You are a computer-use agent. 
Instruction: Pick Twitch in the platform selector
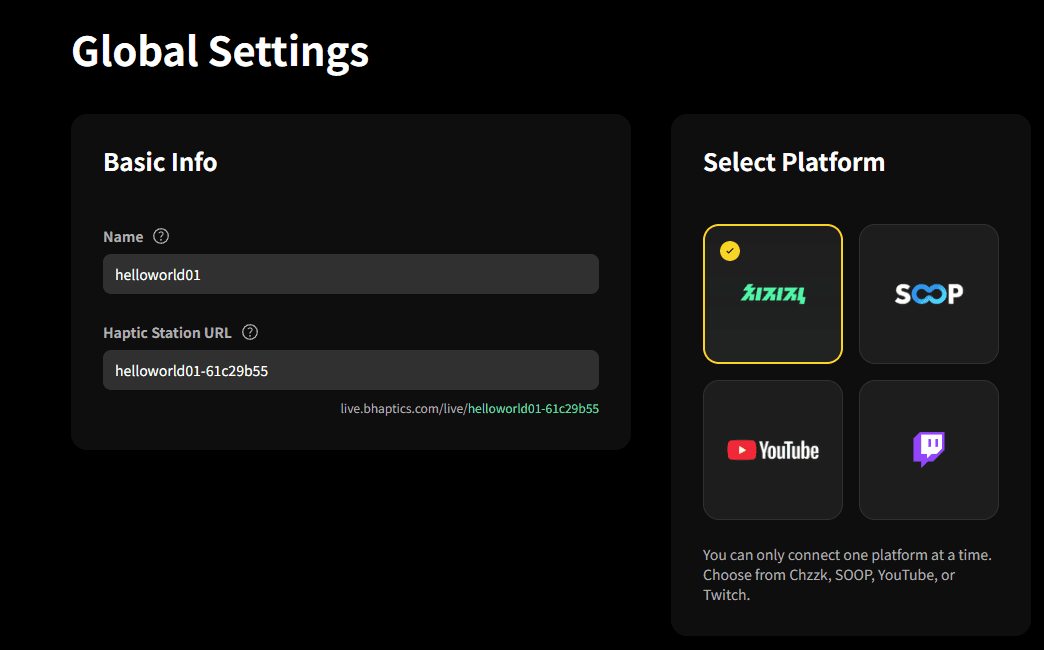(928, 449)
